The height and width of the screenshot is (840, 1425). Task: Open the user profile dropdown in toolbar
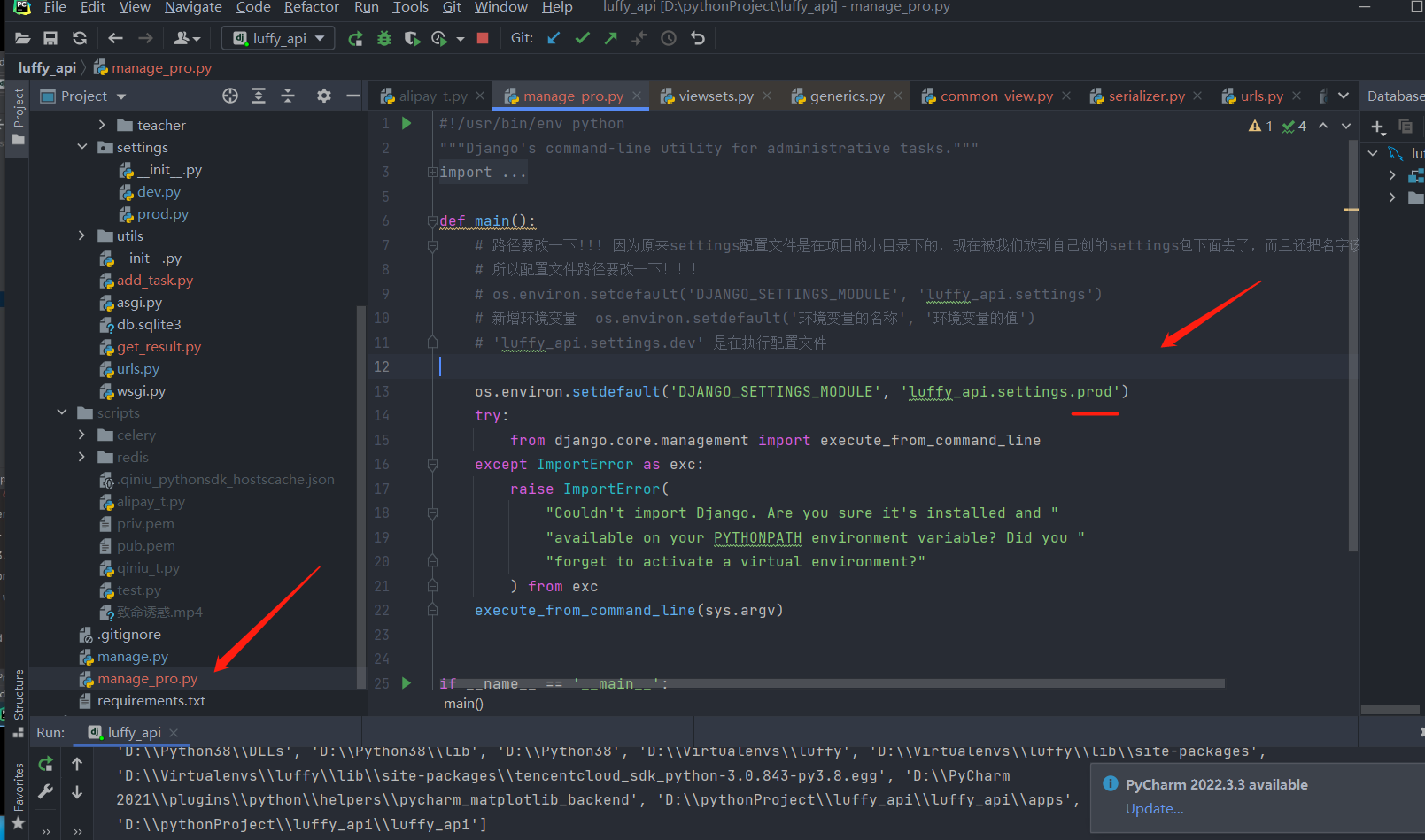pyautogui.click(x=187, y=38)
